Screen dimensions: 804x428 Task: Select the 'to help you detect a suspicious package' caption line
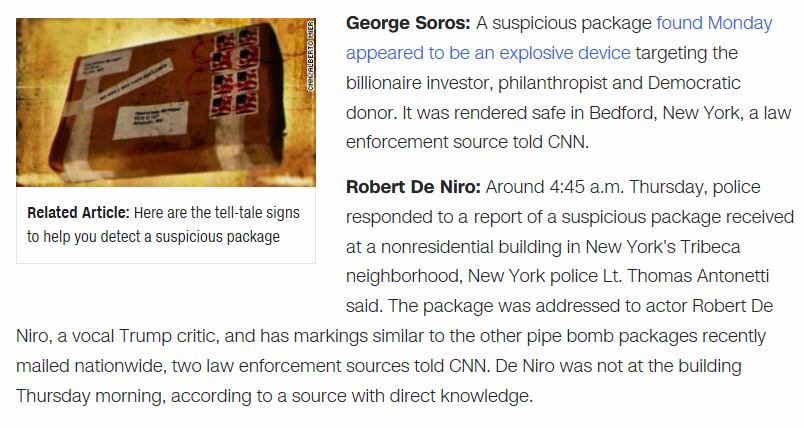point(153,237)
